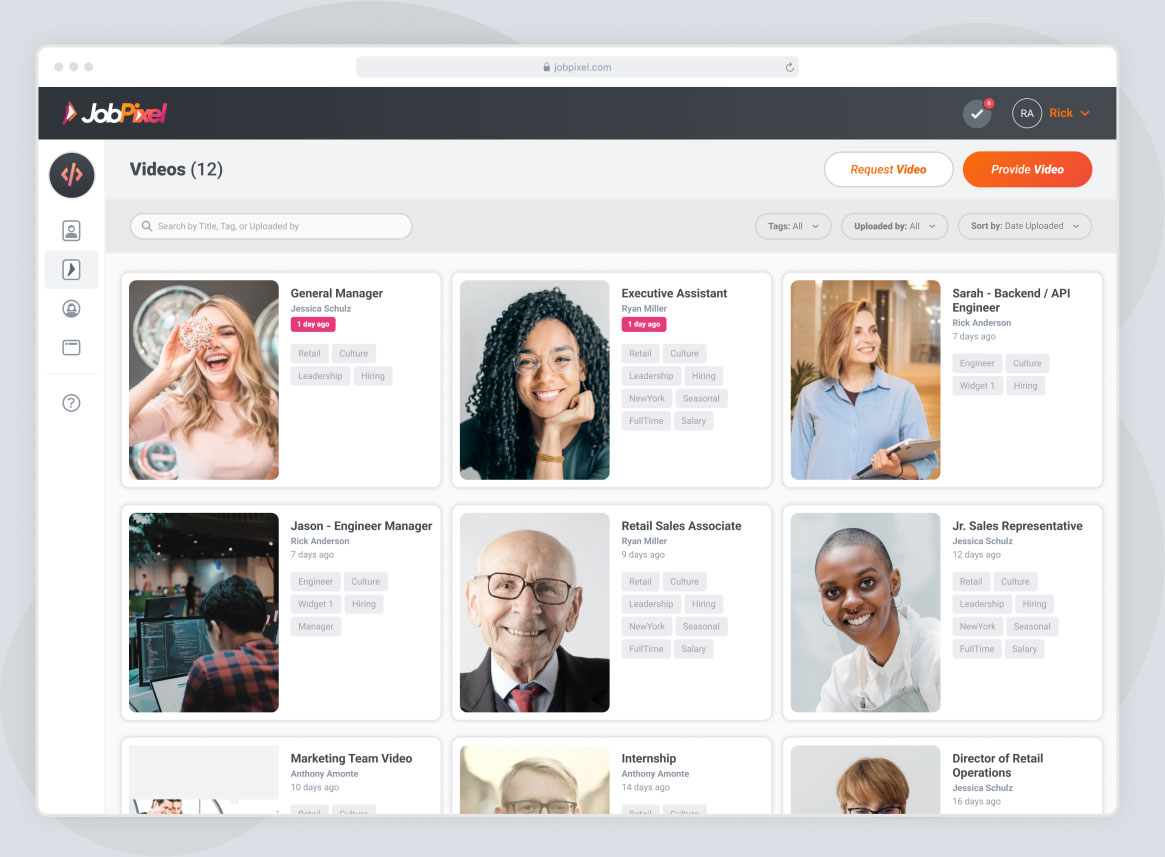The width and height of the screenshot is (1165, 857).
Task: Click the Jr. Sales Representative title
Action: [1017, 526]
